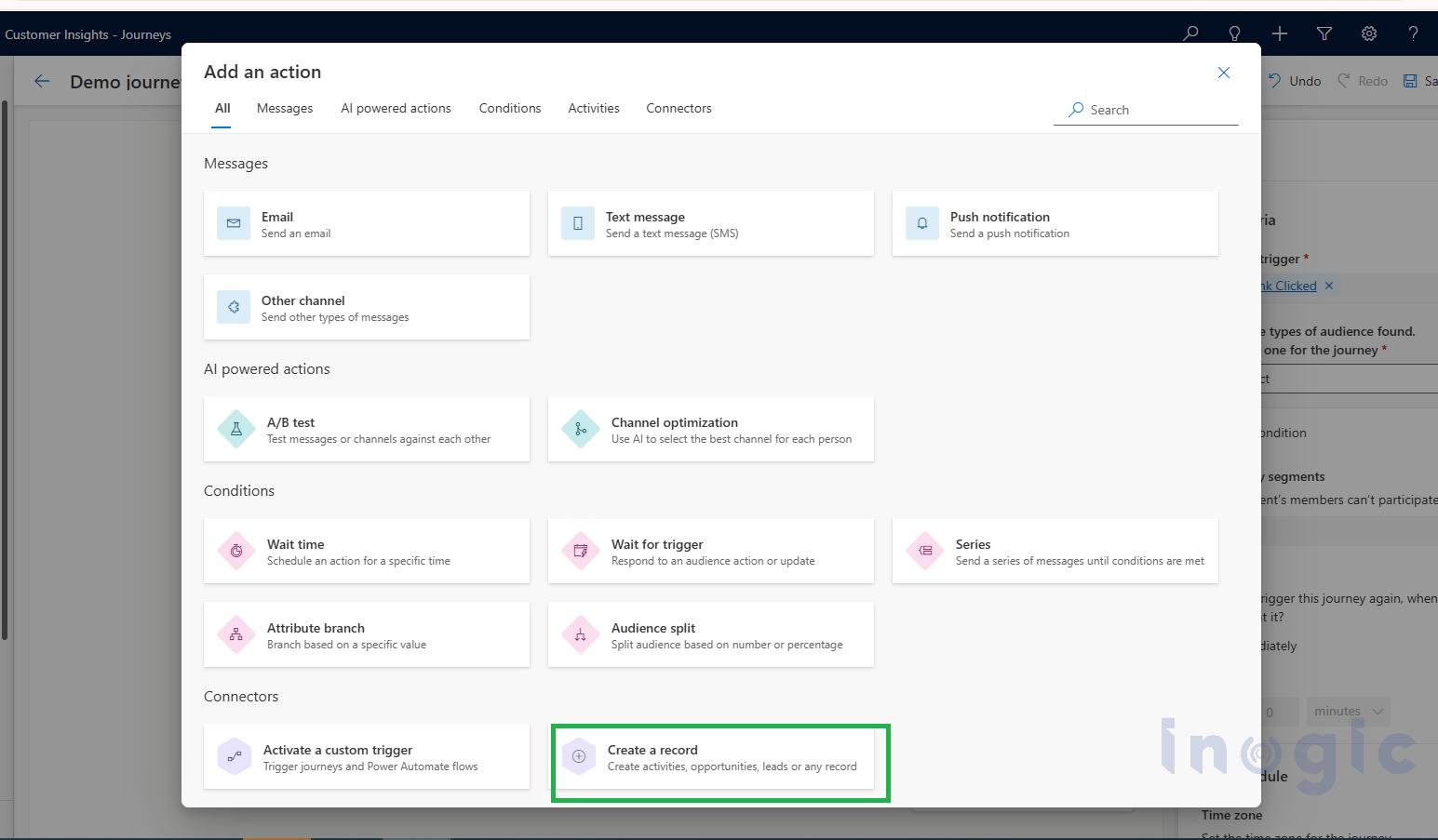Select the Email action card
This screenshot has height=840, width=1438.
367,223
